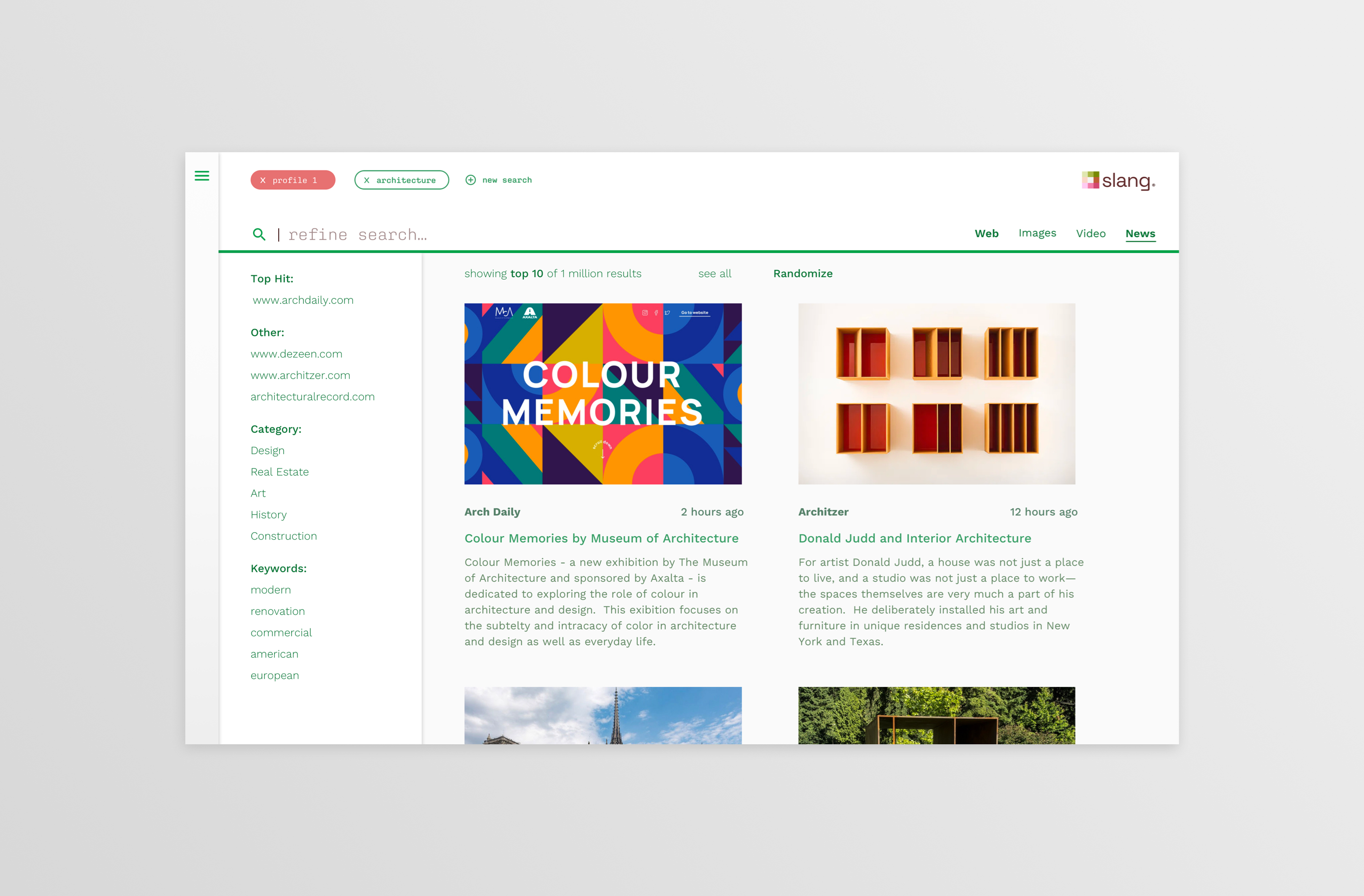The image size is (1364, 896).
Task: Open www.dezeen.com link
Action: pos(297,354)
